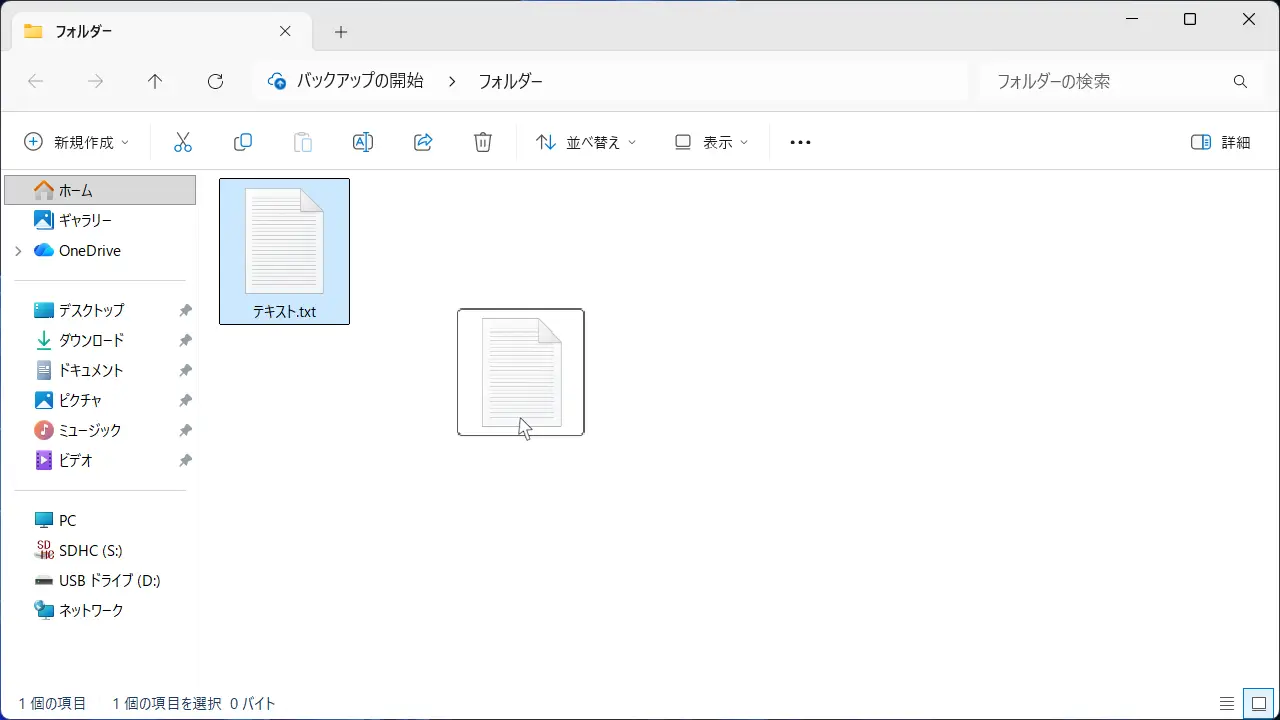The width and height of the screenshot is (1280, 720).
Task: Add a new tab with plus button
Action: point(341,32)
